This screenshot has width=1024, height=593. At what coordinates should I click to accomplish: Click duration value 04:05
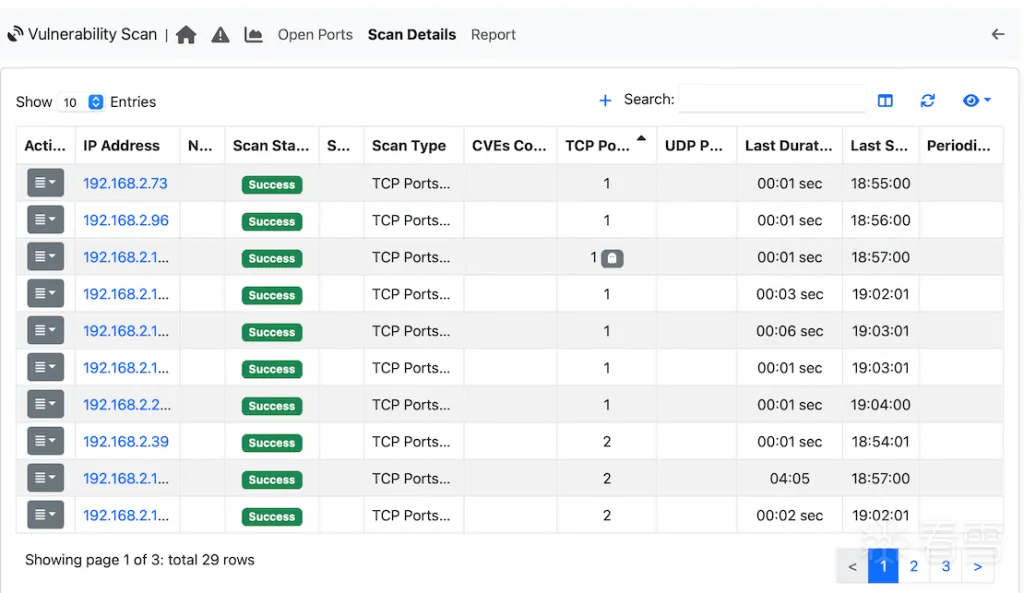(x=790, y=479)
